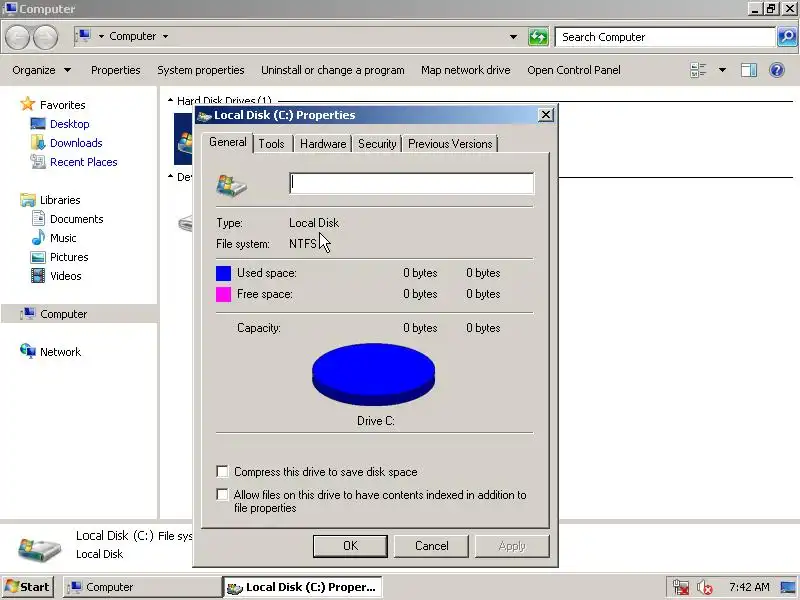Click the Forward navigation arrow
Viewport: 800px width, 600px height.
(45, 37)
